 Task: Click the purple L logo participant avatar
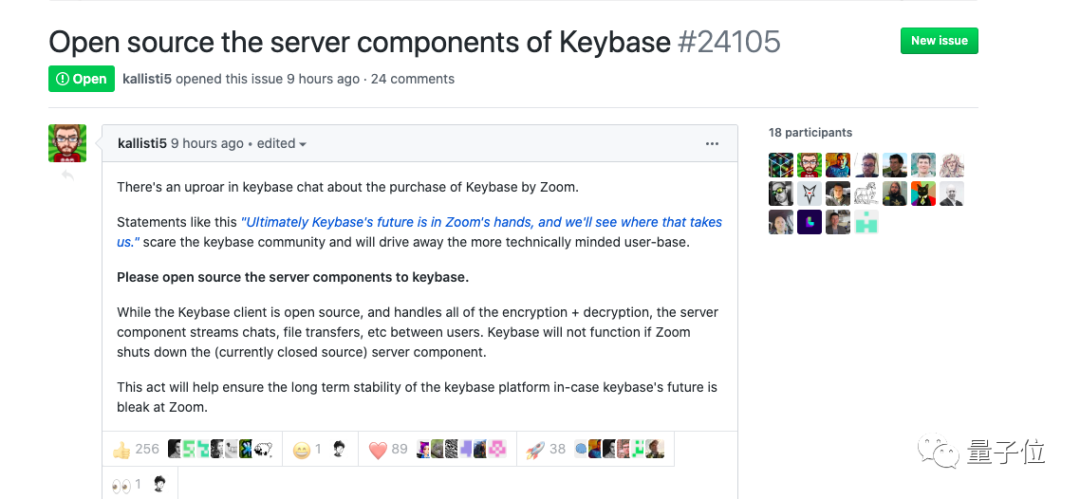(x=810, y=222)
